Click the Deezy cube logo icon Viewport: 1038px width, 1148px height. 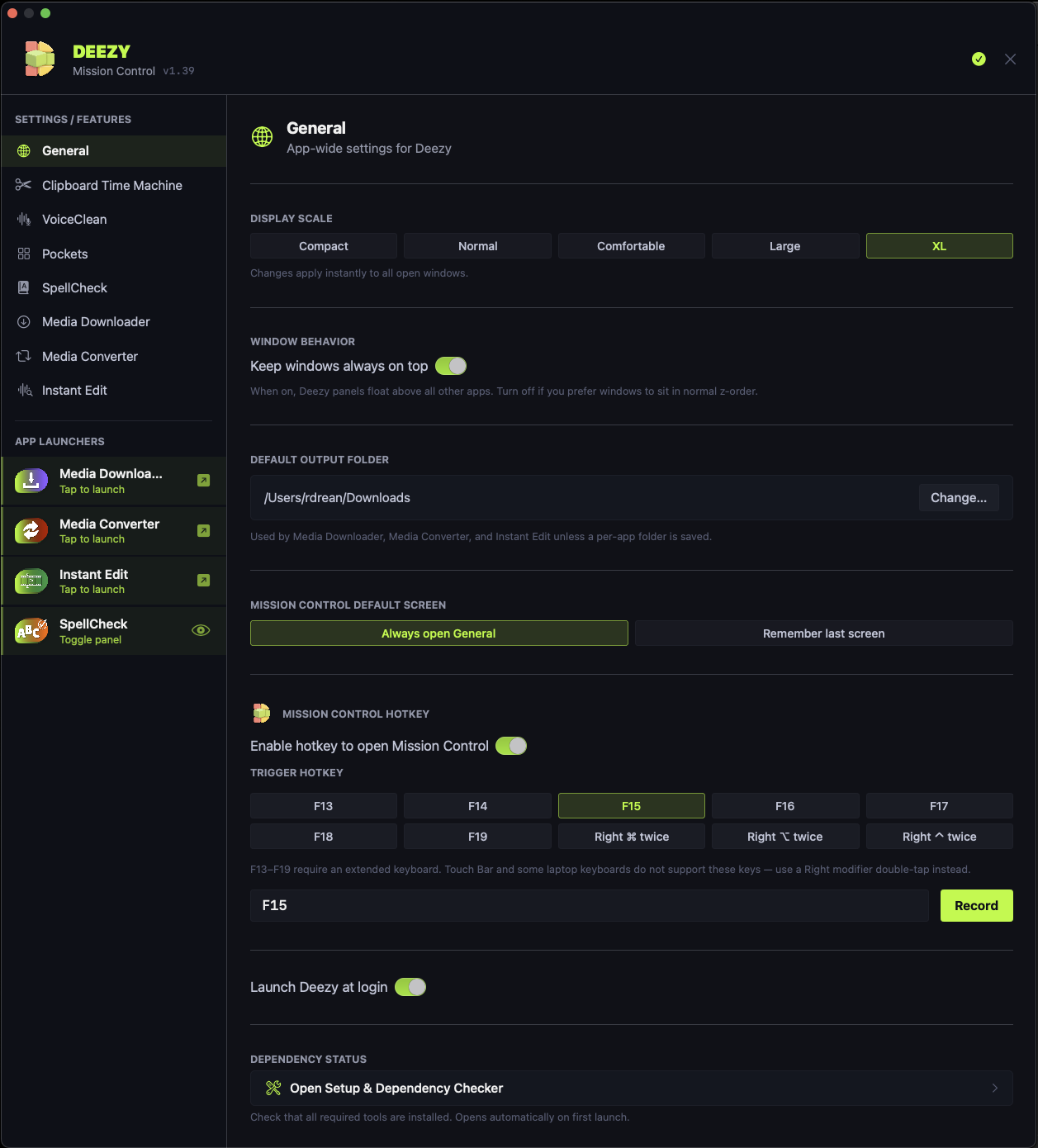[x=40, y=59]
